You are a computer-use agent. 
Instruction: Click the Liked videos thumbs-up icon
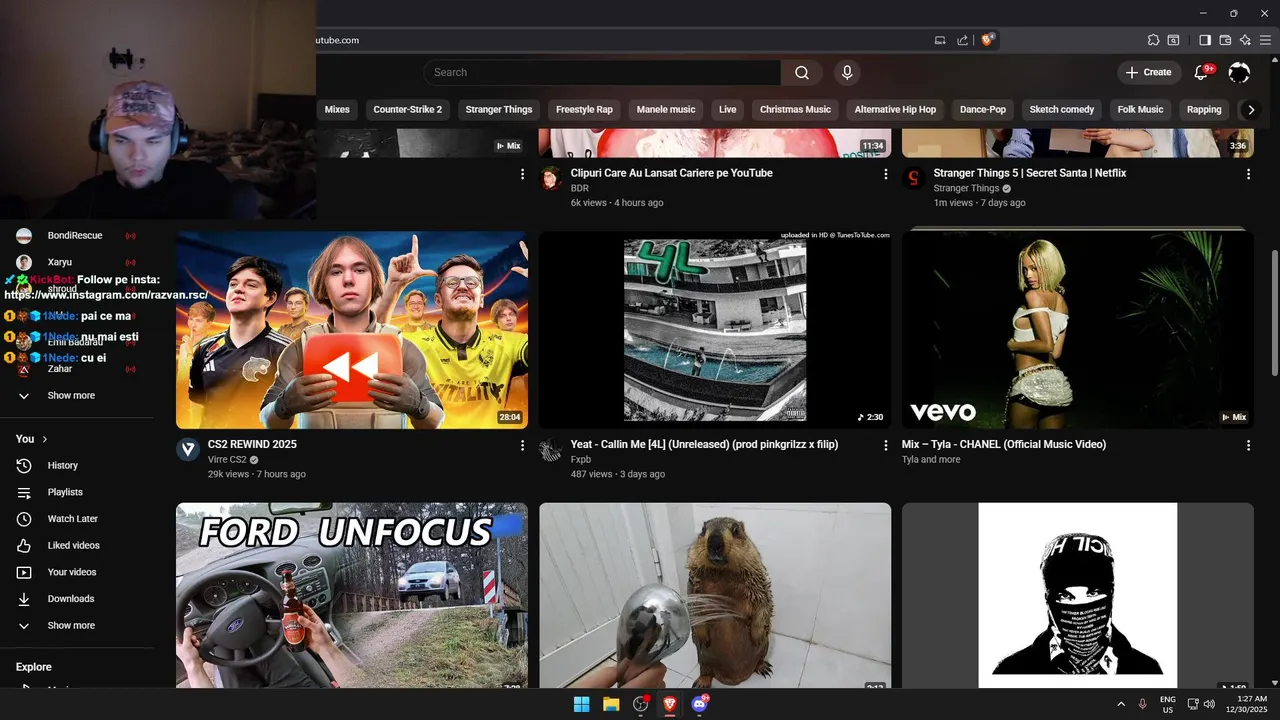click(x=24, y=545)
